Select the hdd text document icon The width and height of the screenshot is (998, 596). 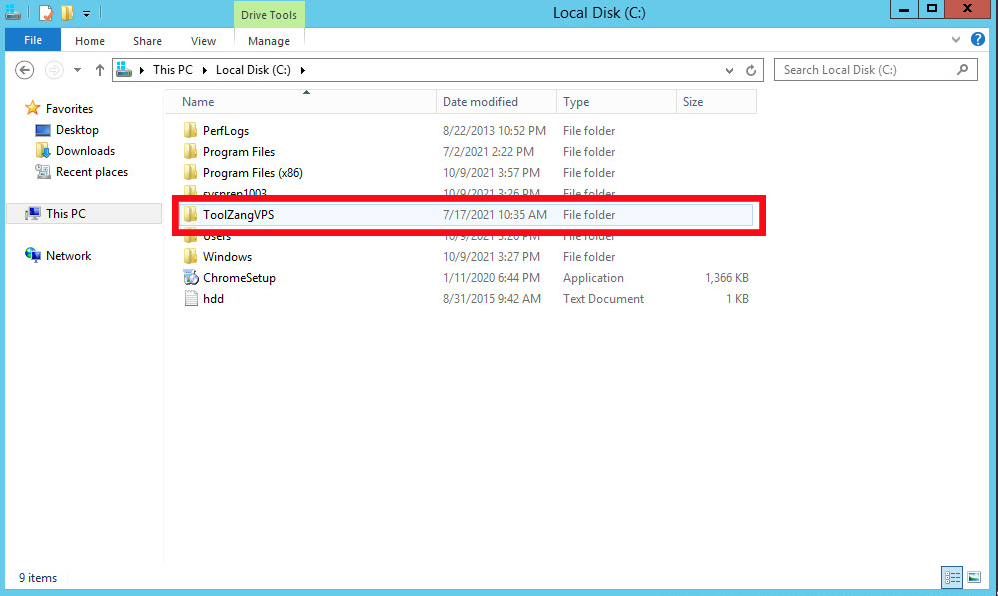[x=191, y=299]
